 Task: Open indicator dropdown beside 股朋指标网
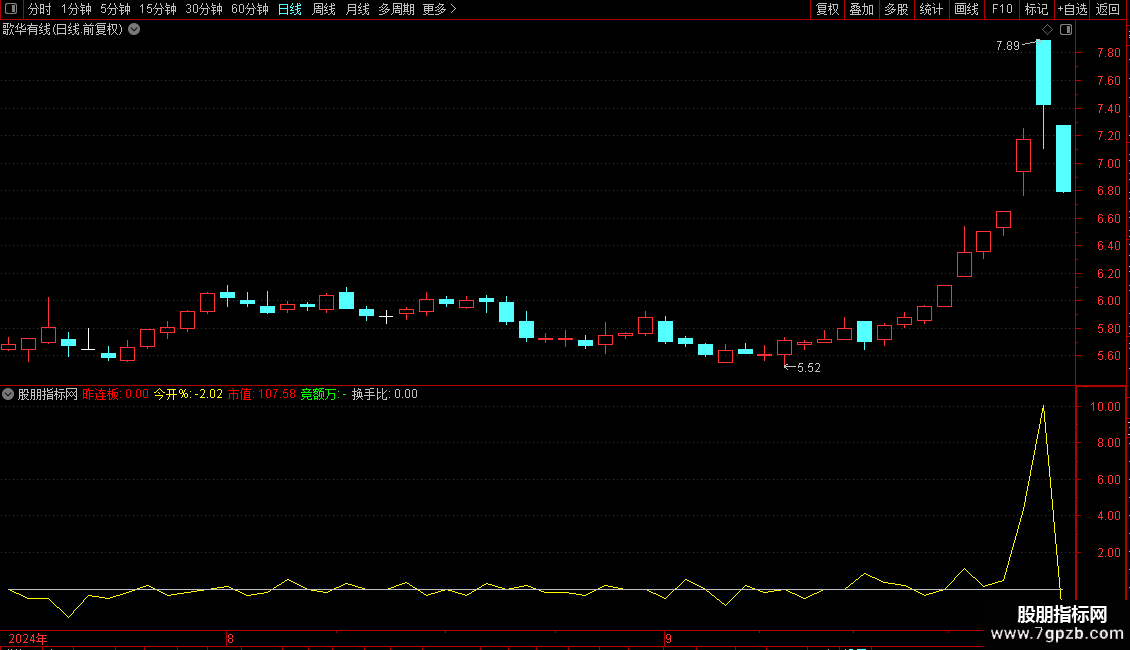click(x=8, y=394)
